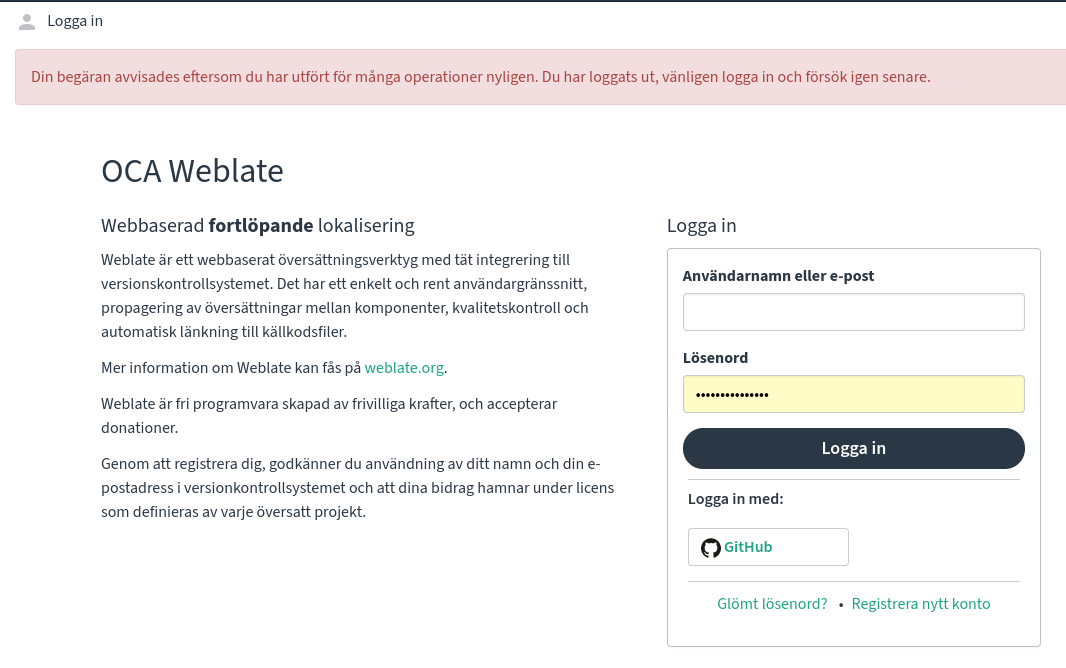
Task: Click the user silhouette icon in top bar
Action: pos(27,21)
